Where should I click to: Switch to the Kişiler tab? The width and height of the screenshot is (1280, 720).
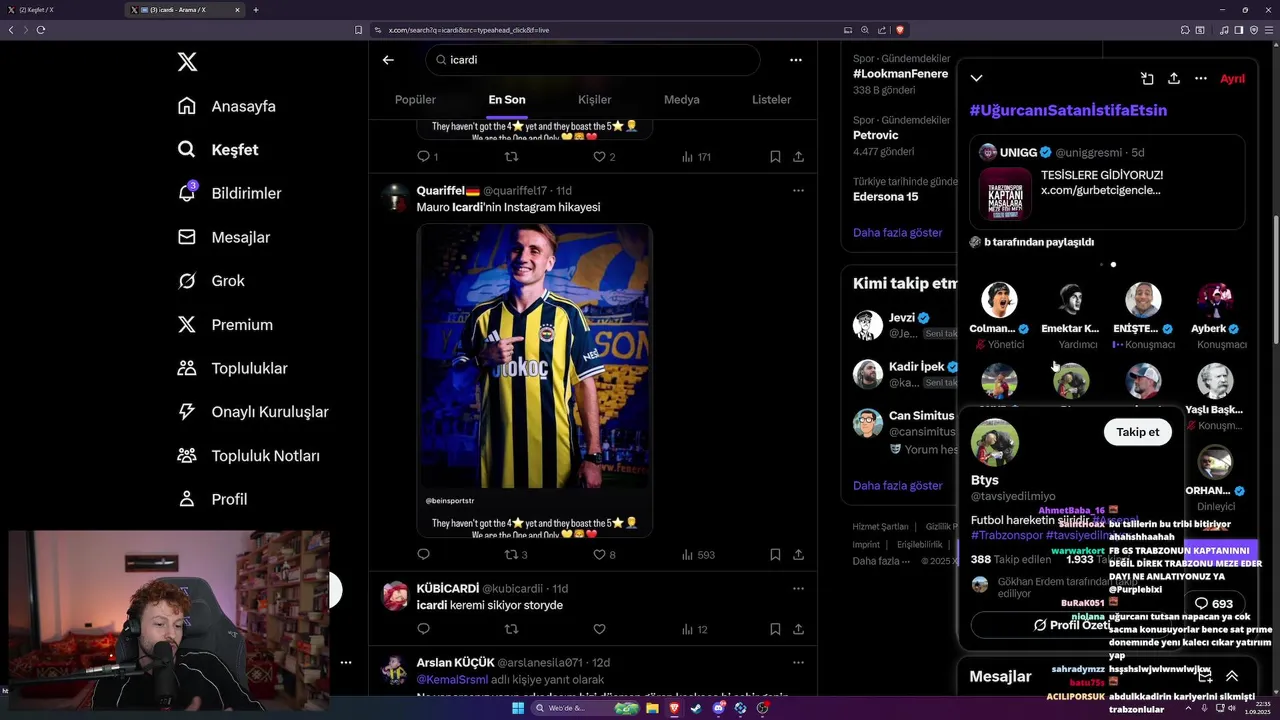pos(595,100)
